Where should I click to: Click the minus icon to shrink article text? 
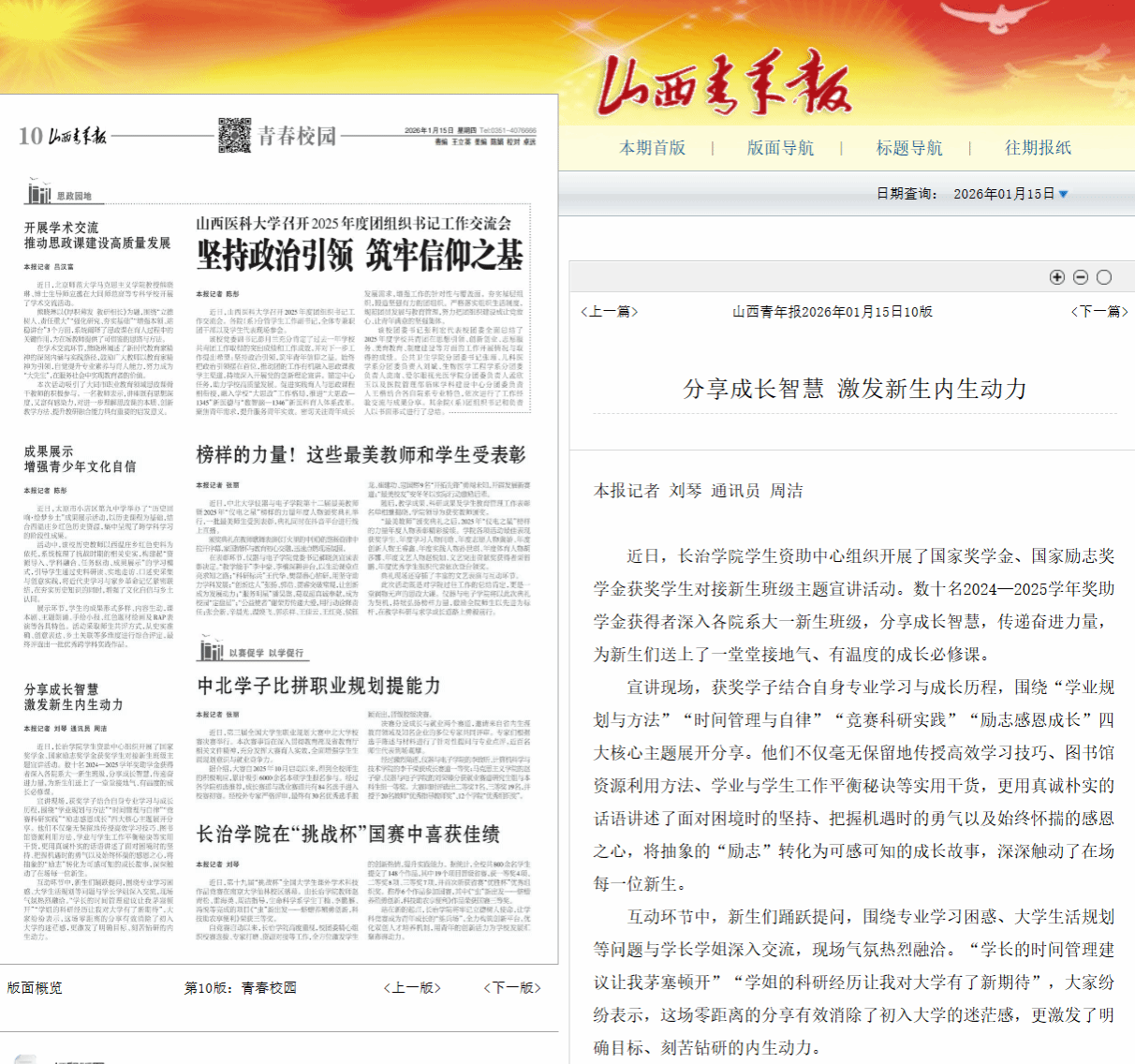point(1081,277)
